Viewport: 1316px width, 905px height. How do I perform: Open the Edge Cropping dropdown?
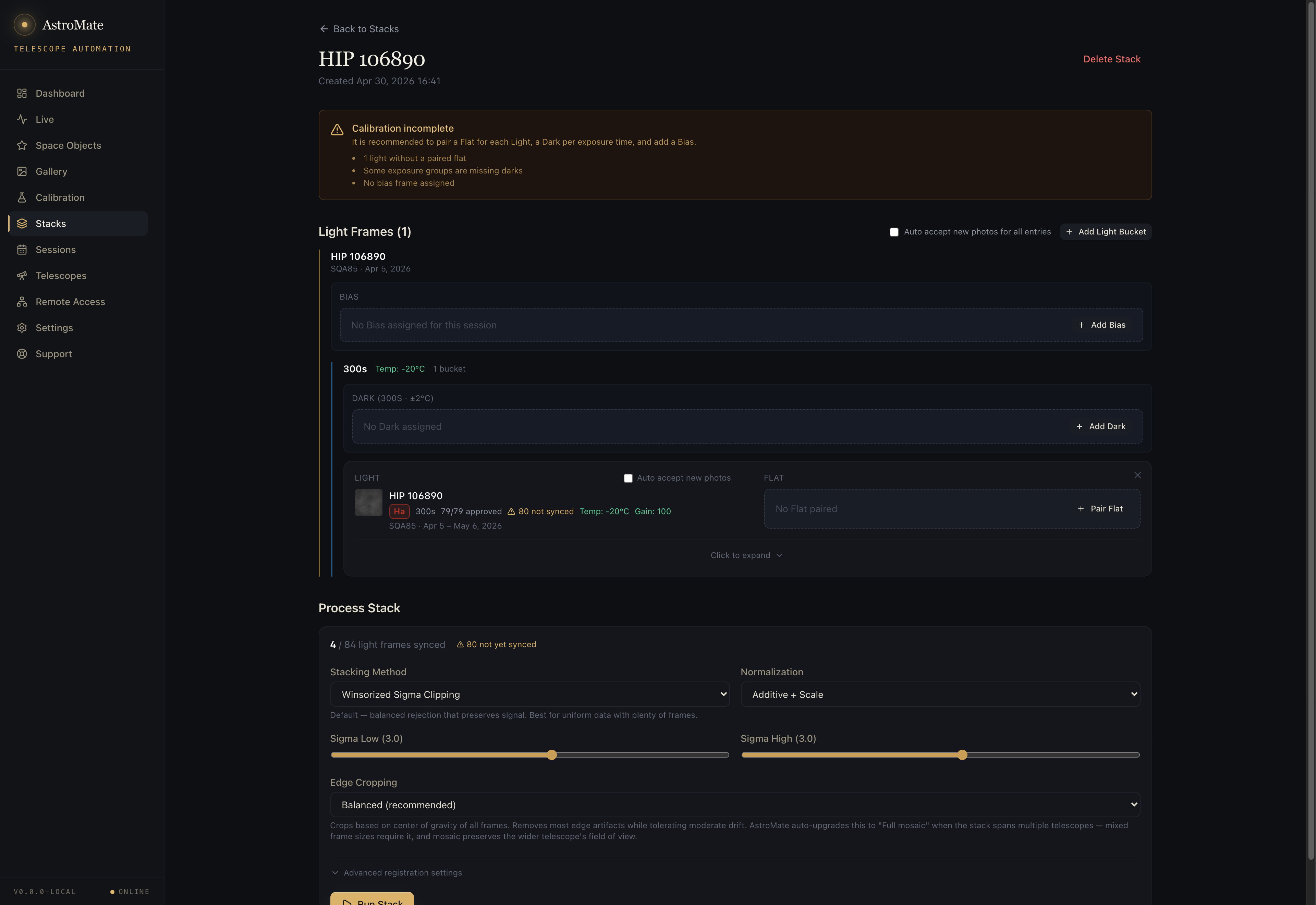[x=735, y=805]
